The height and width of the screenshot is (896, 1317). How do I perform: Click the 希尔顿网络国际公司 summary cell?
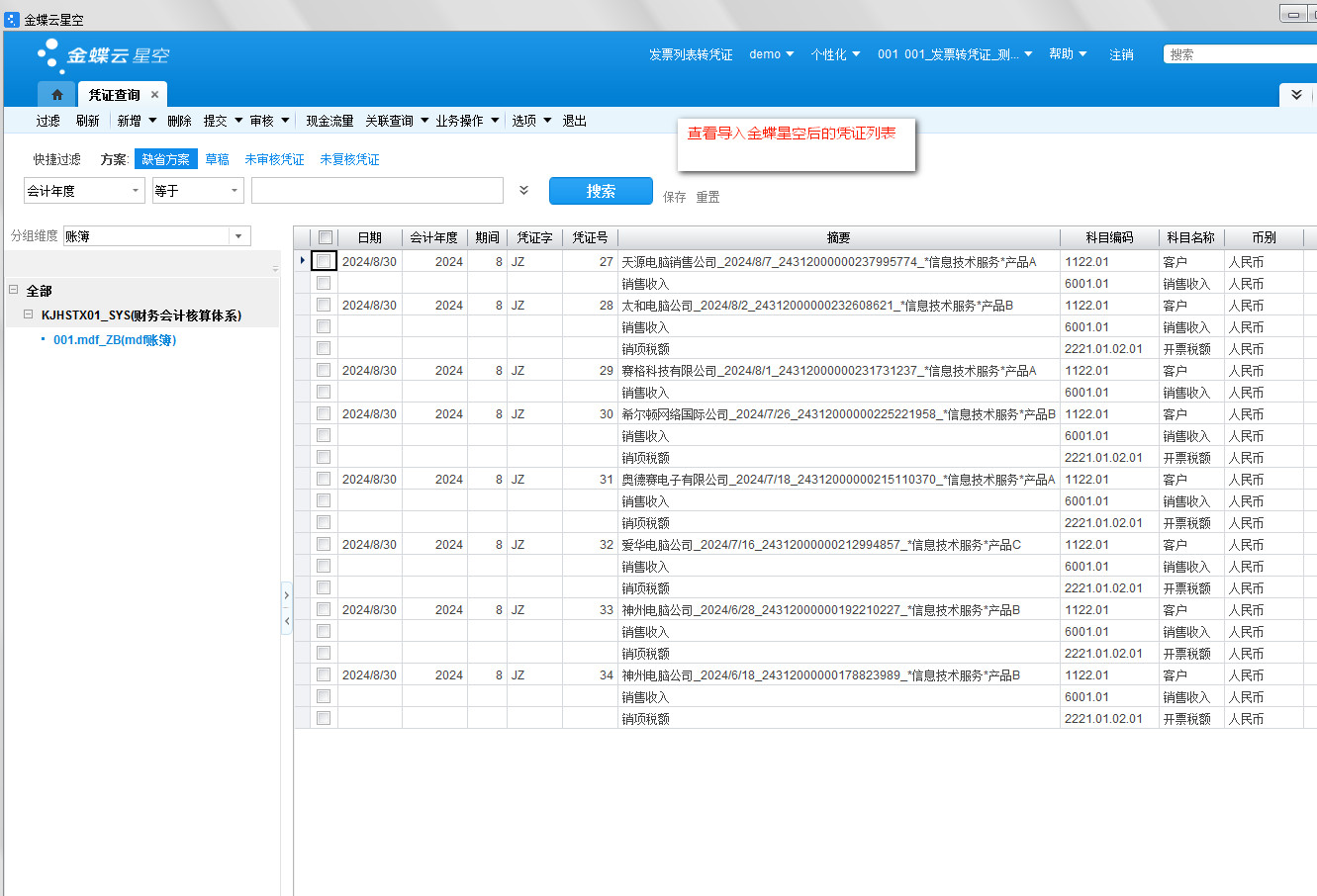(838, 414)
